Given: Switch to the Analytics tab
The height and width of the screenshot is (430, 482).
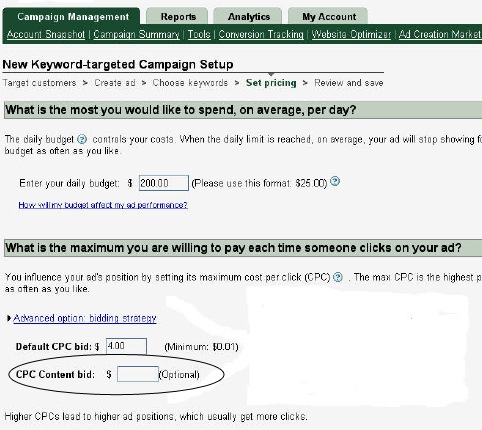Looking at the screenshot, I should tap(248, 16).
